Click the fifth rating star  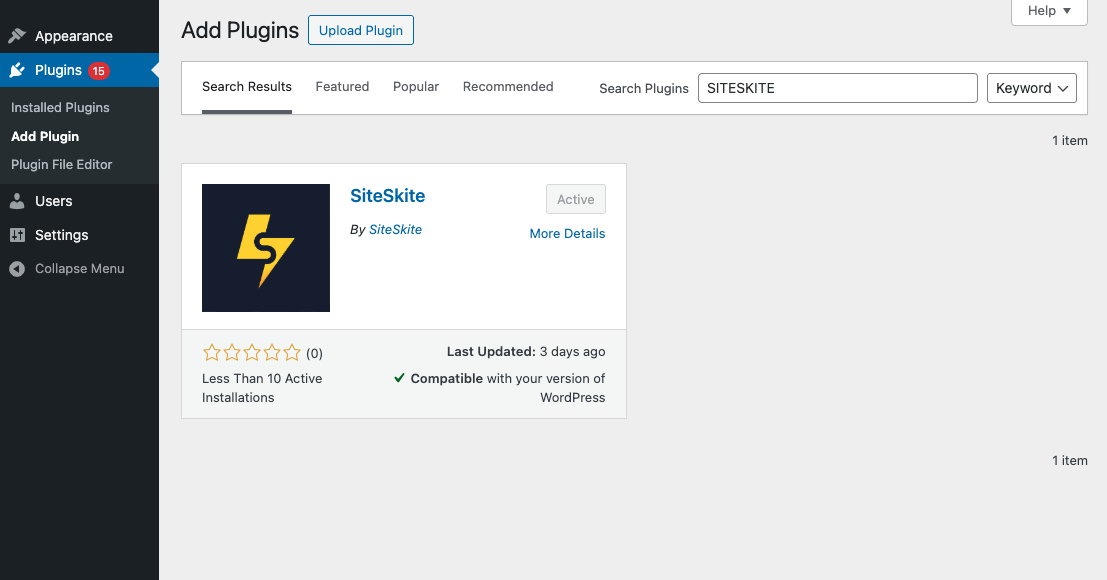point(292,352)
